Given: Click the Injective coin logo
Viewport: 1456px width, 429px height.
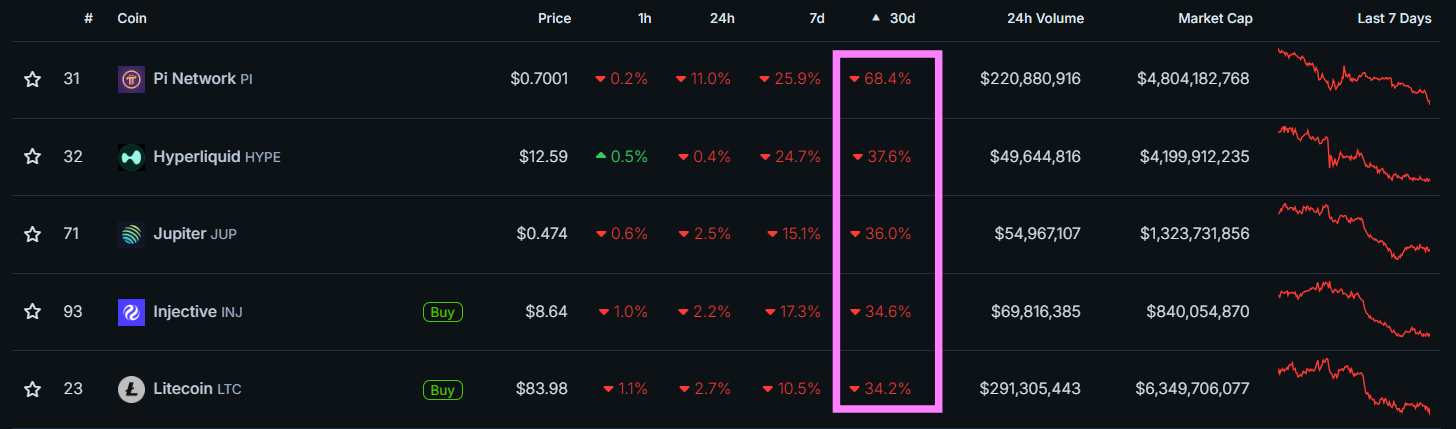Looking at the screenshot, I should coord(131,312).
